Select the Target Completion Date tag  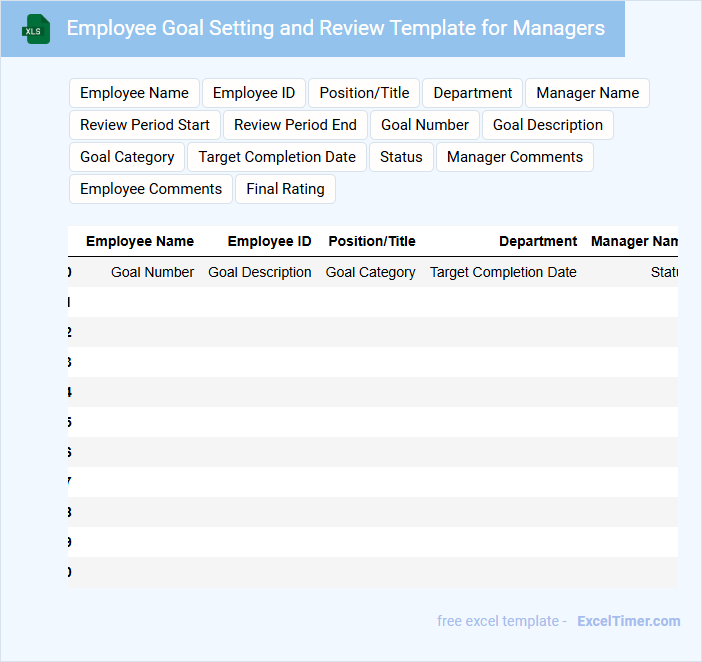point(277,157)
